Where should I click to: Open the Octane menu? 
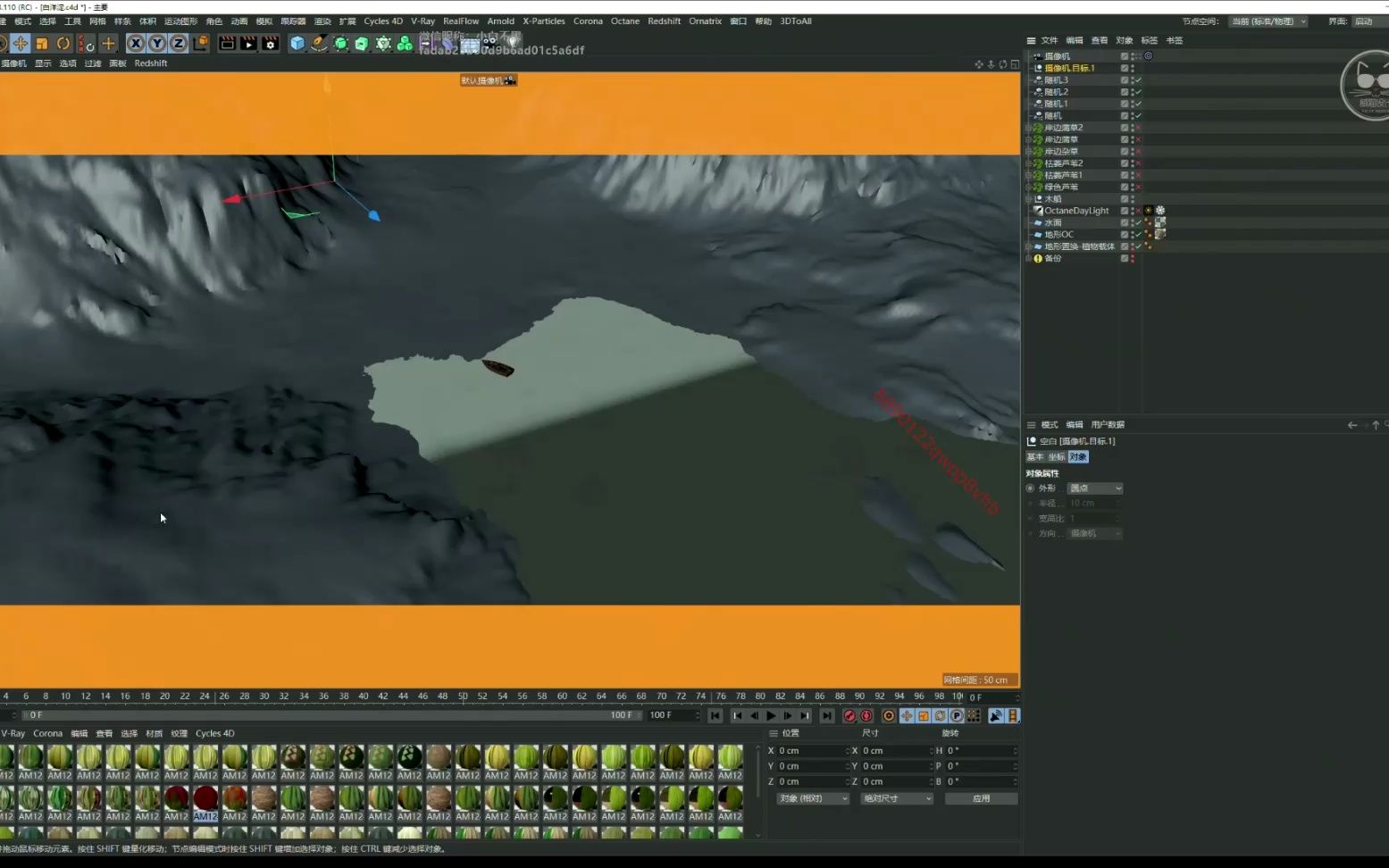pyautogui.click(x=624, y=21)
